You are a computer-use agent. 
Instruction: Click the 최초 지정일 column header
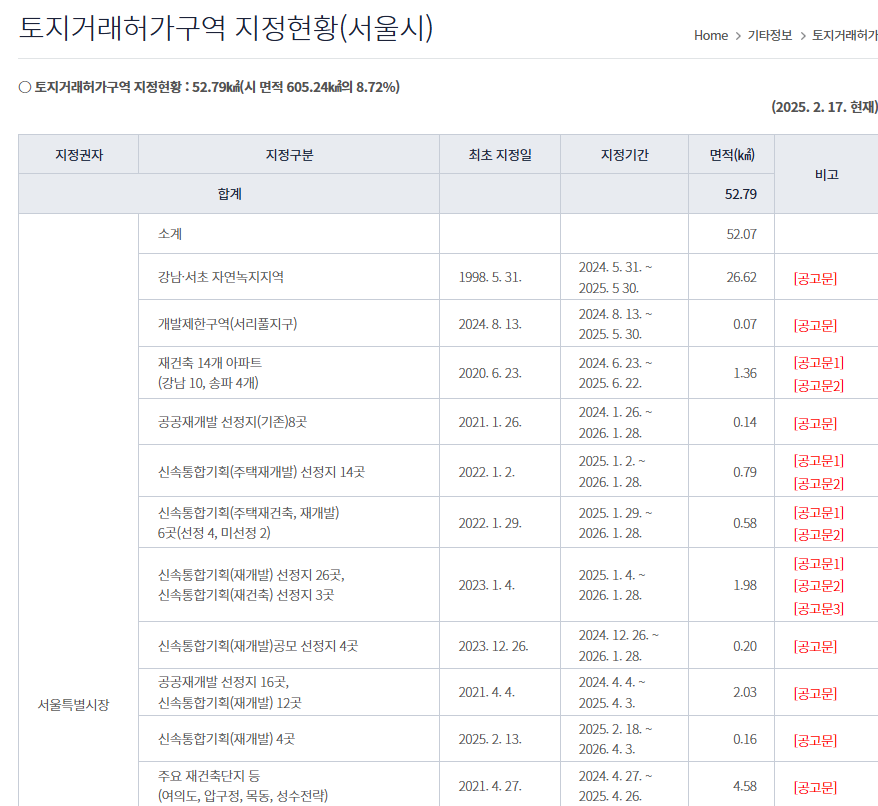(500, 155)
